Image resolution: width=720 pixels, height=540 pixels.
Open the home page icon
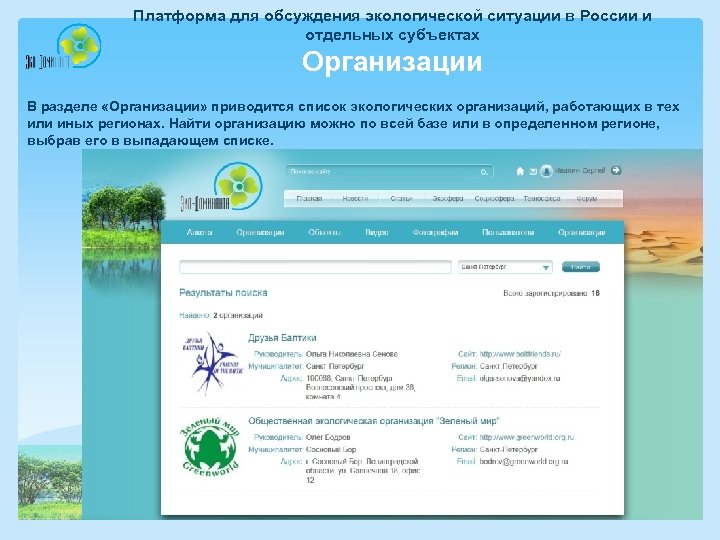click(520, 171)
